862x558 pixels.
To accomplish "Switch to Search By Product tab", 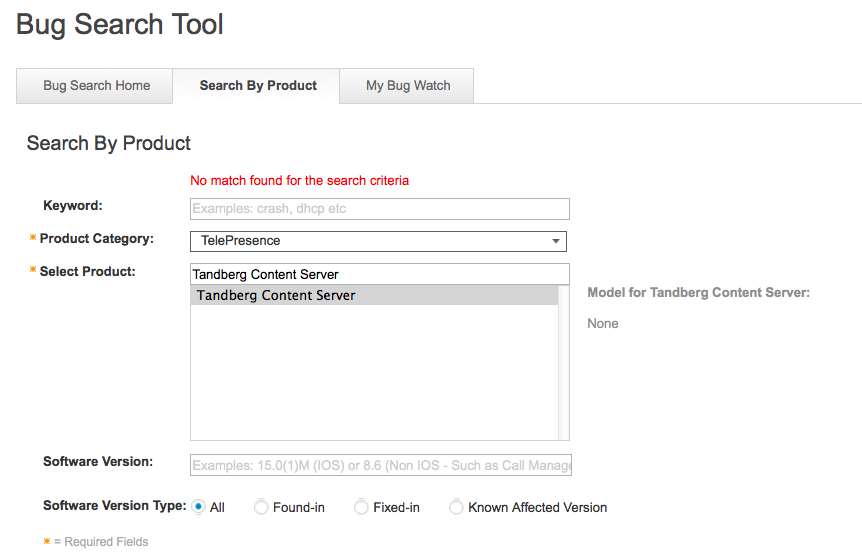I will pos(257,86).
